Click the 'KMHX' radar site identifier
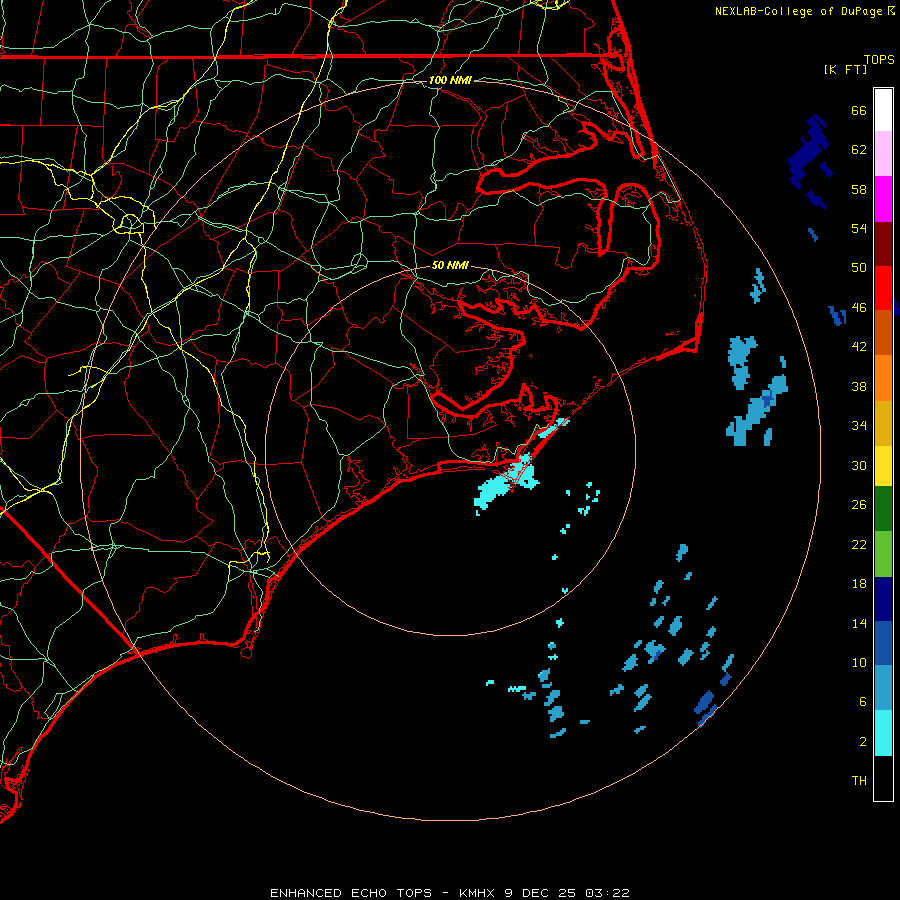This screenshot has height=900, width=900. coord(476,893)
